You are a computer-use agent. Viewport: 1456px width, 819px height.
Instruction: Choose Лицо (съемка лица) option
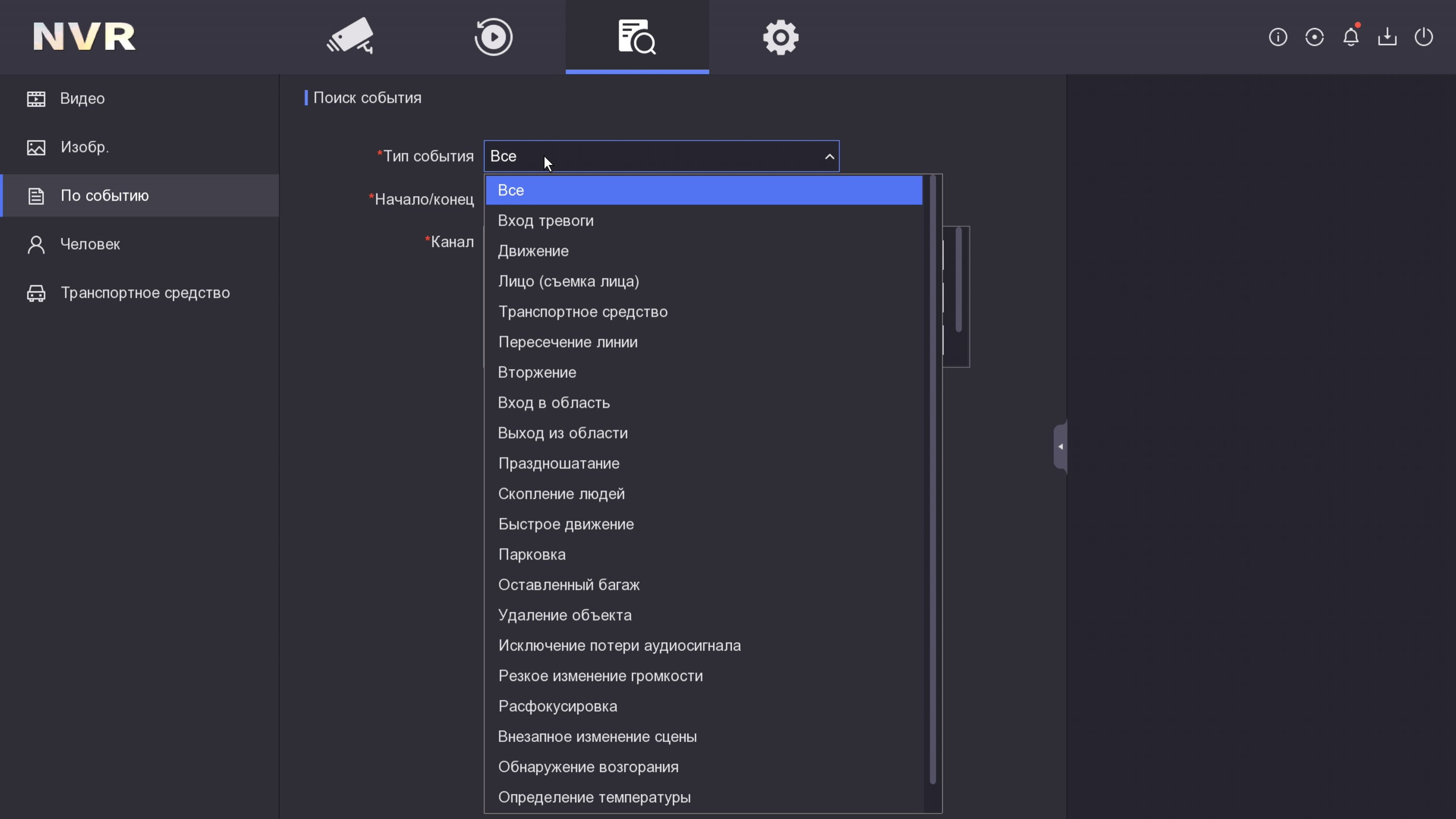point(704,281)
